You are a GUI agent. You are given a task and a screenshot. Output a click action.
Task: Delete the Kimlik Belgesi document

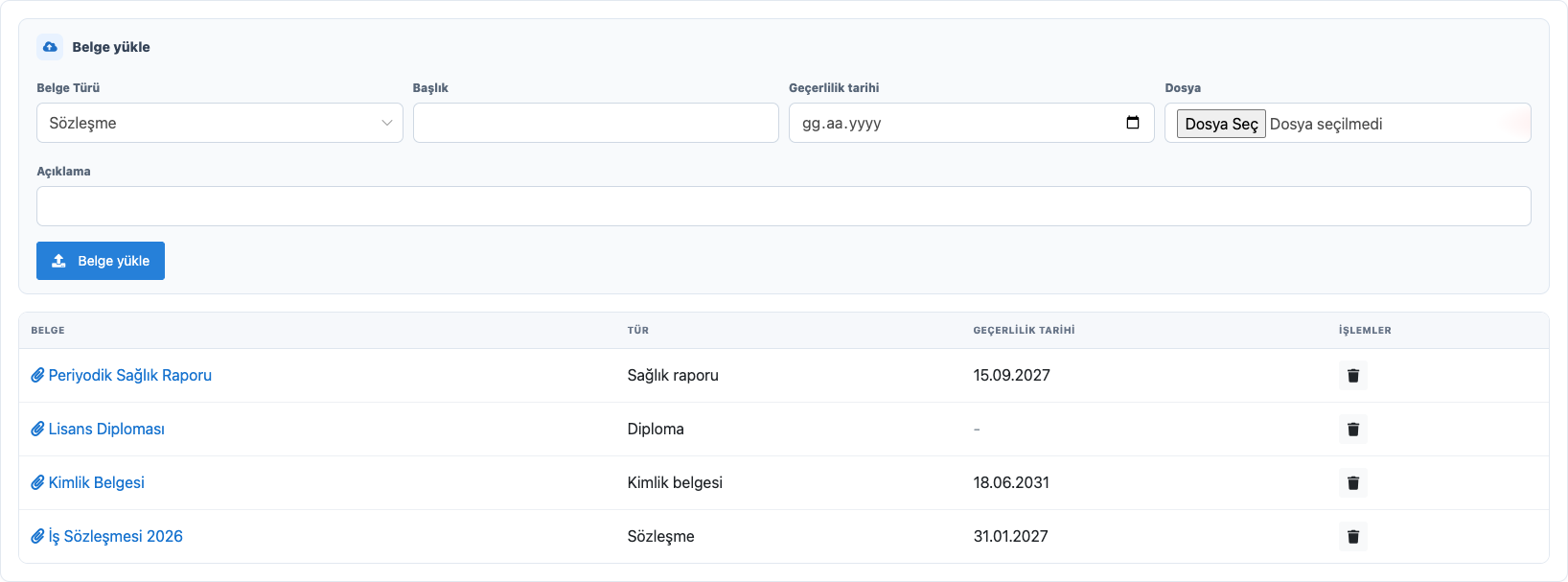coord(1352,482)
